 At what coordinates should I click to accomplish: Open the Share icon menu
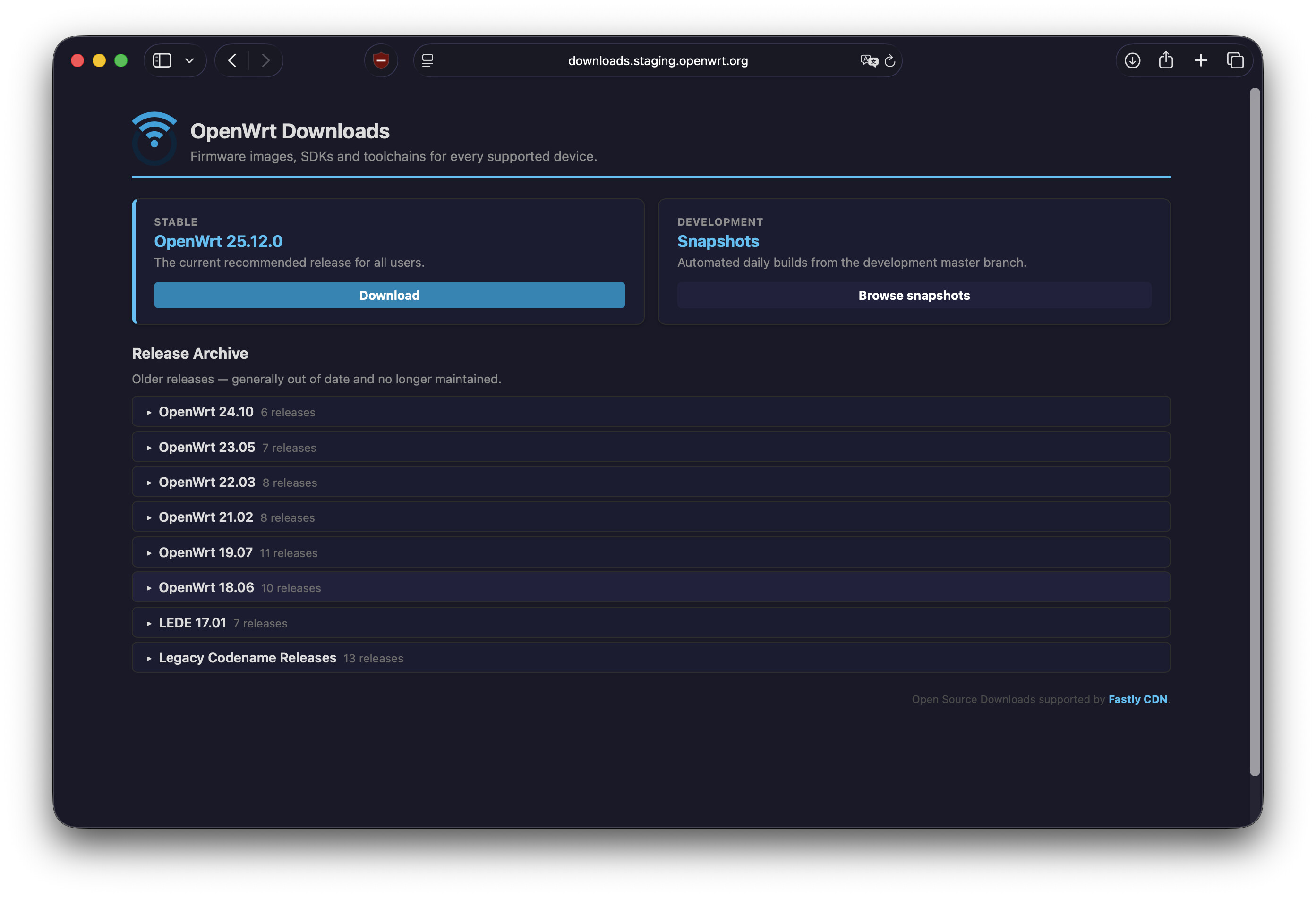[x=1166, y=60]
